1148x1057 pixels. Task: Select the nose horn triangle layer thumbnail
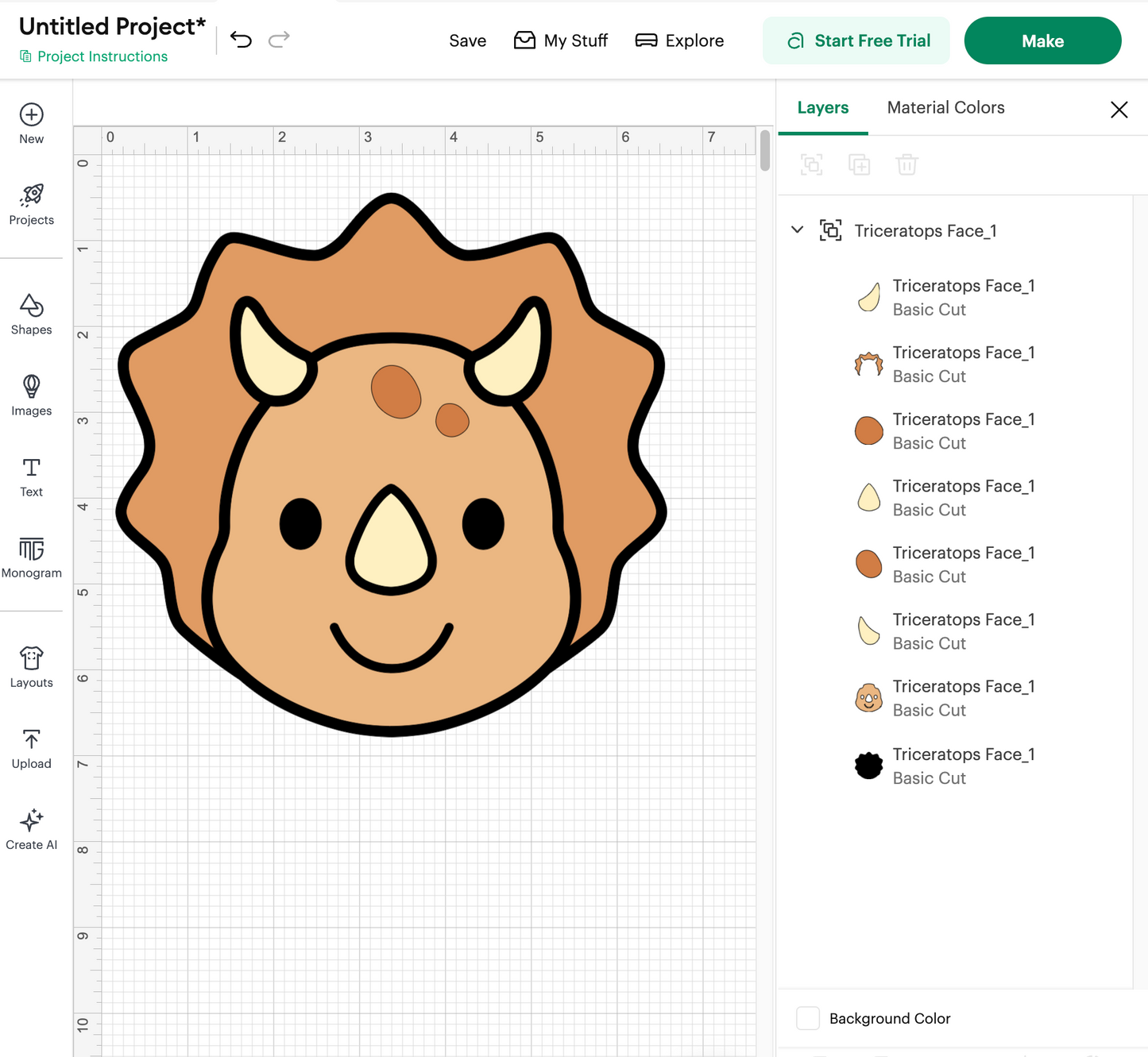click(x=868, y=497)
